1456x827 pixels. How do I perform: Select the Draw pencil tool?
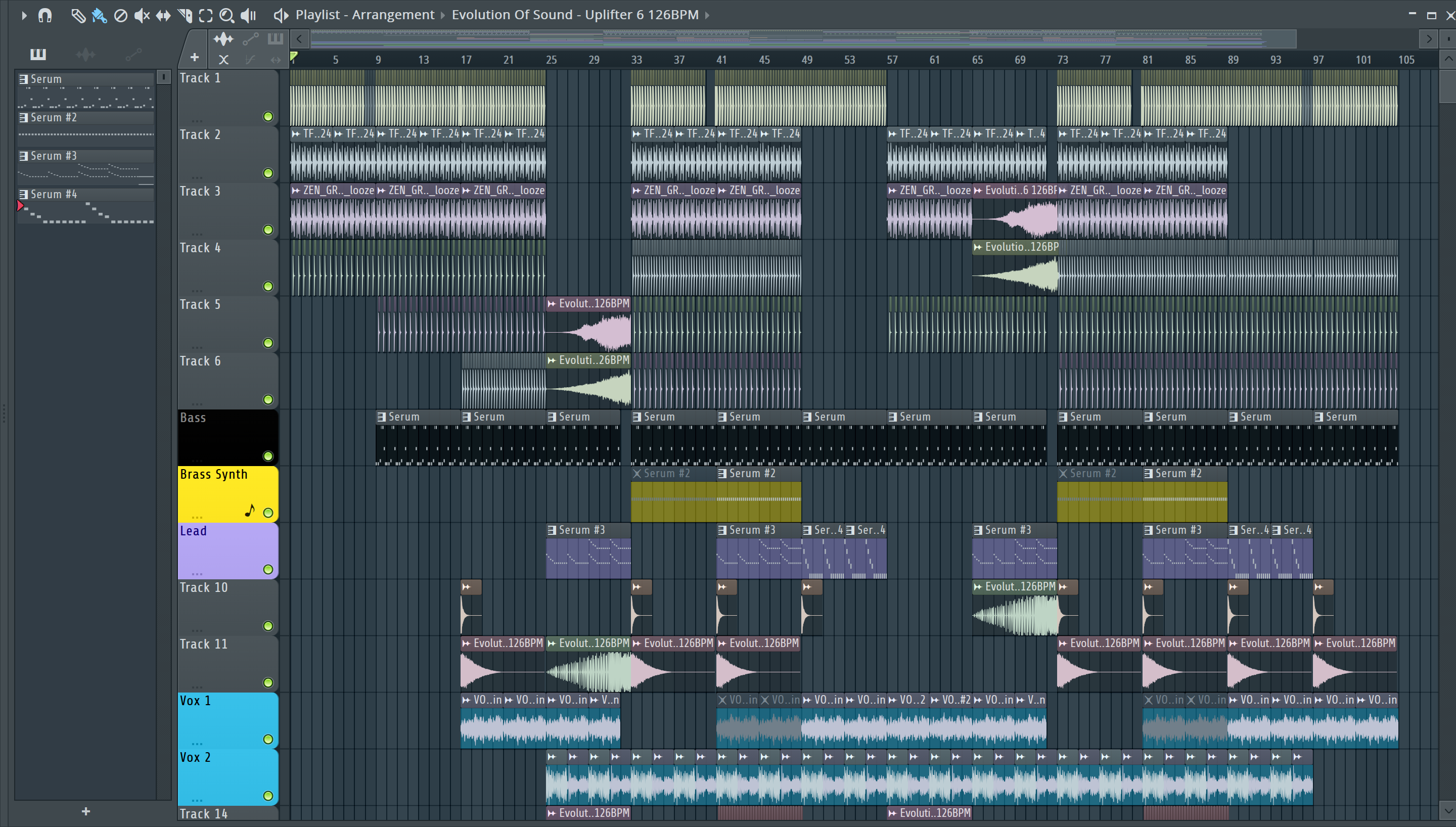78,15
